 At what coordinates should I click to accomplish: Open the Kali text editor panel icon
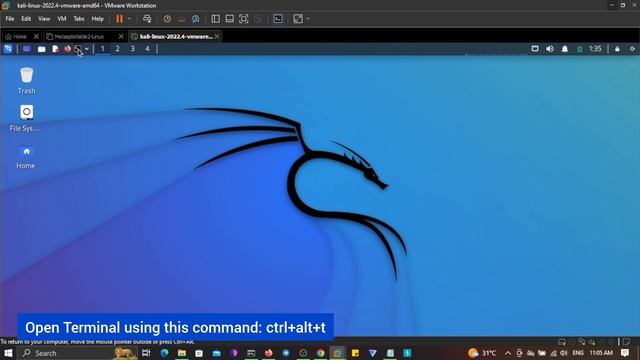pos(55,49)
